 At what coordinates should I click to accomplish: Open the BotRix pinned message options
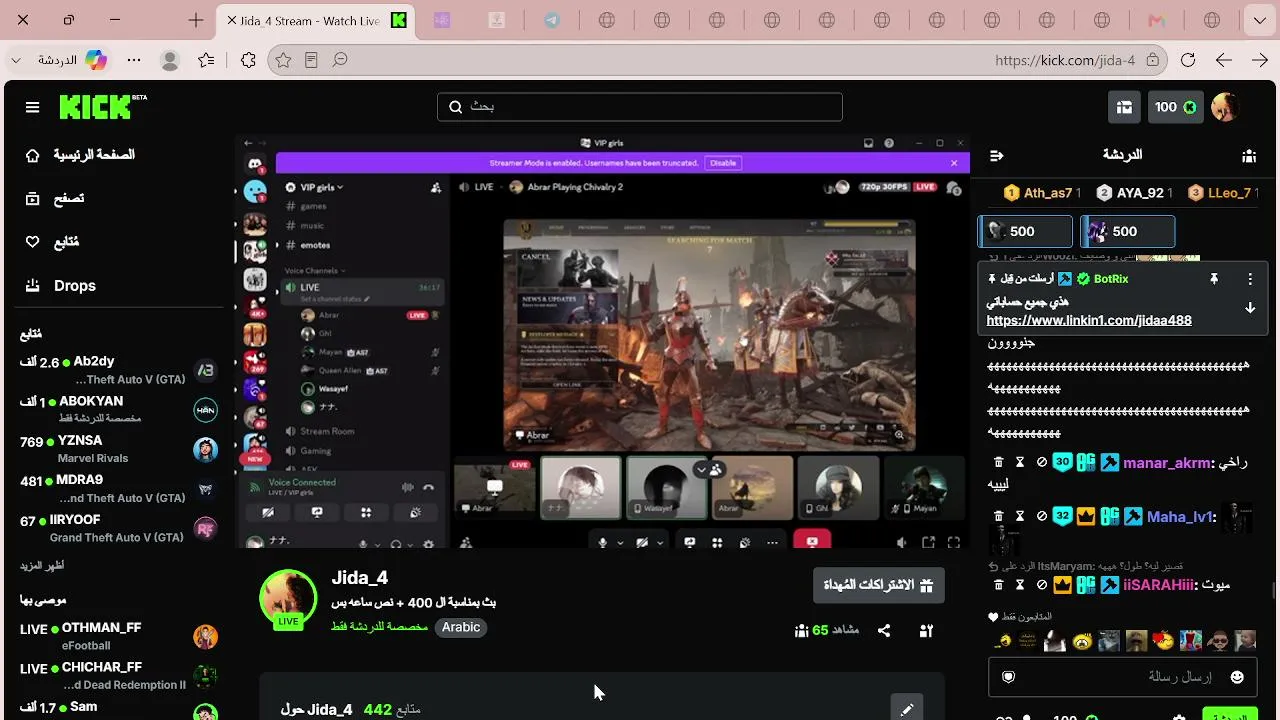pos(1250,279)
